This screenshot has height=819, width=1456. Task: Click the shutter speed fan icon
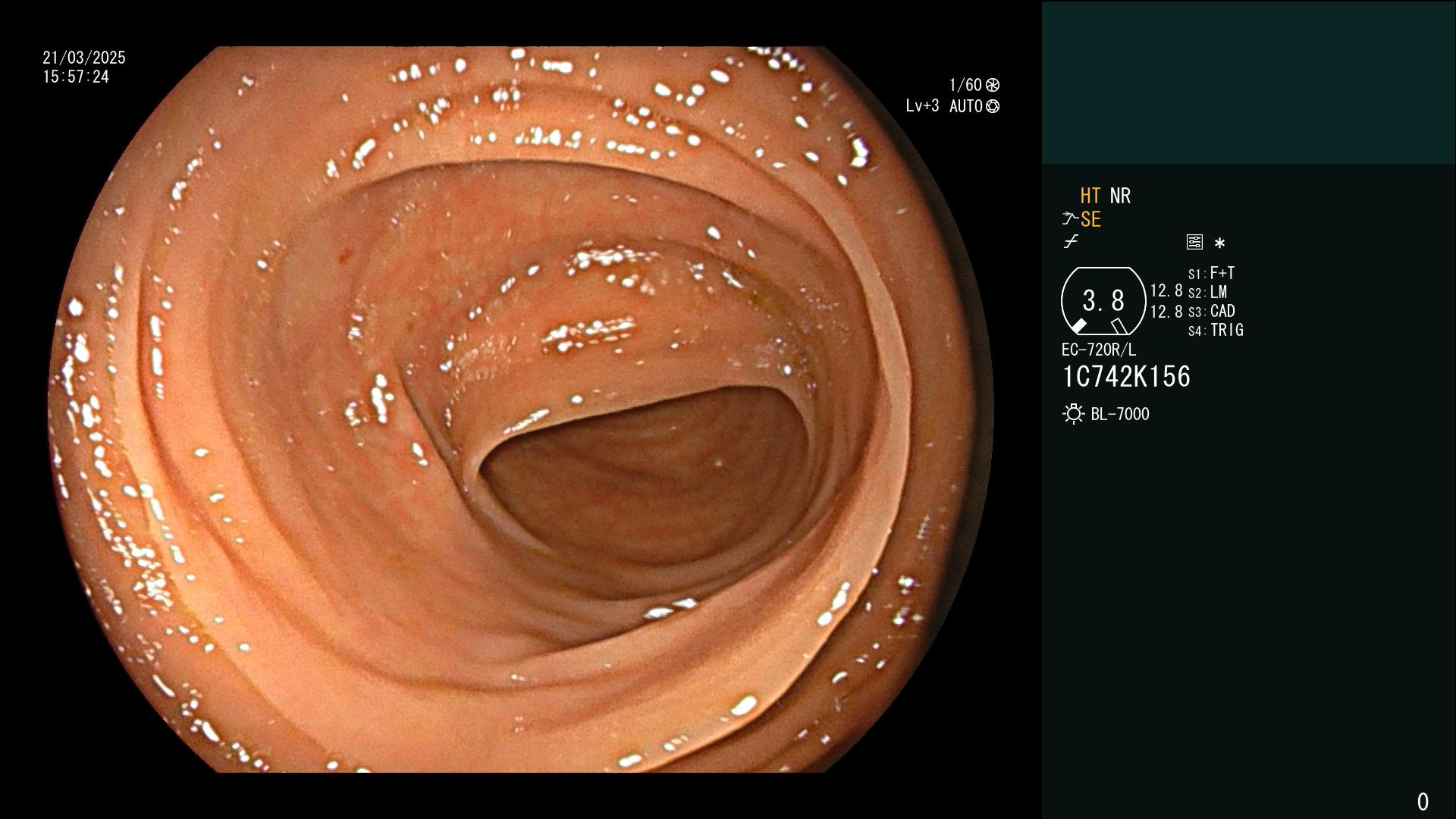coord(993,85)
